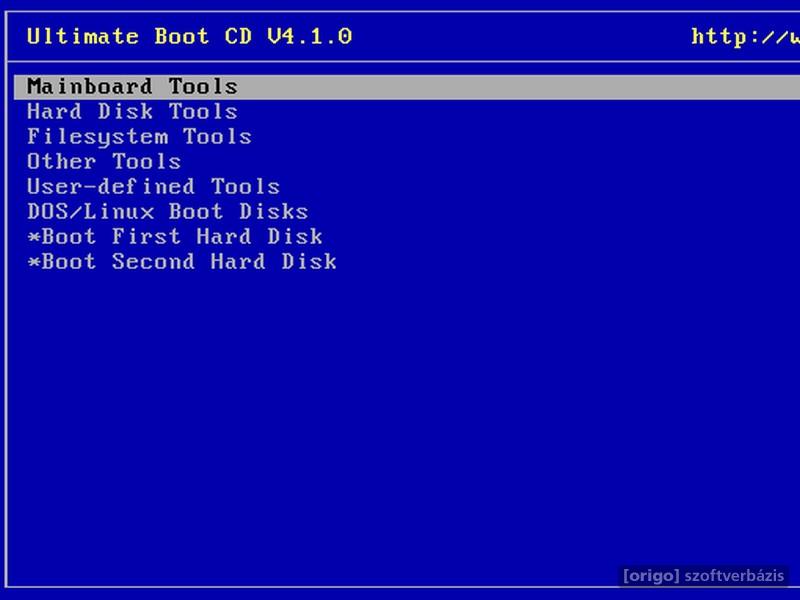Open the Other Tools entry
This screenshot has height=600, width=800.
point(104,162)
